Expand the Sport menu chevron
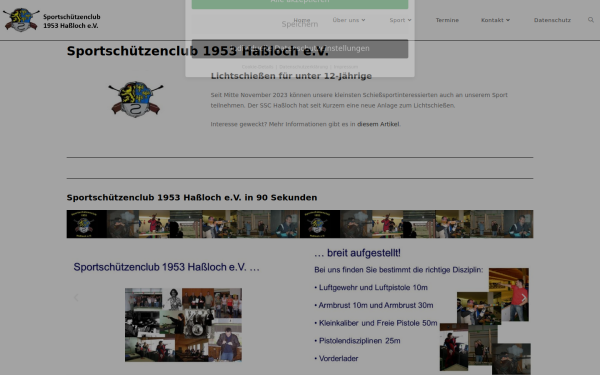Image resolution: width=600 pixels, height=375 pixels. click(x=409, y=20)
